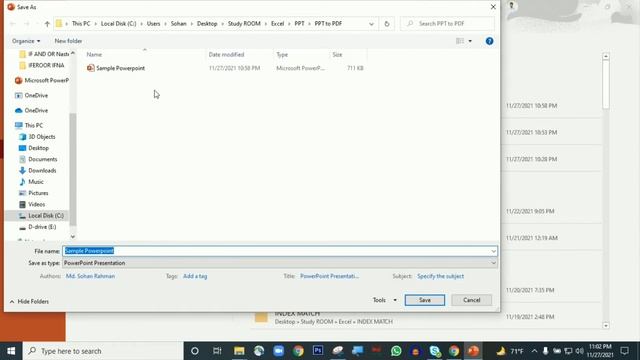Click the Save button

(x=425, y=300)
